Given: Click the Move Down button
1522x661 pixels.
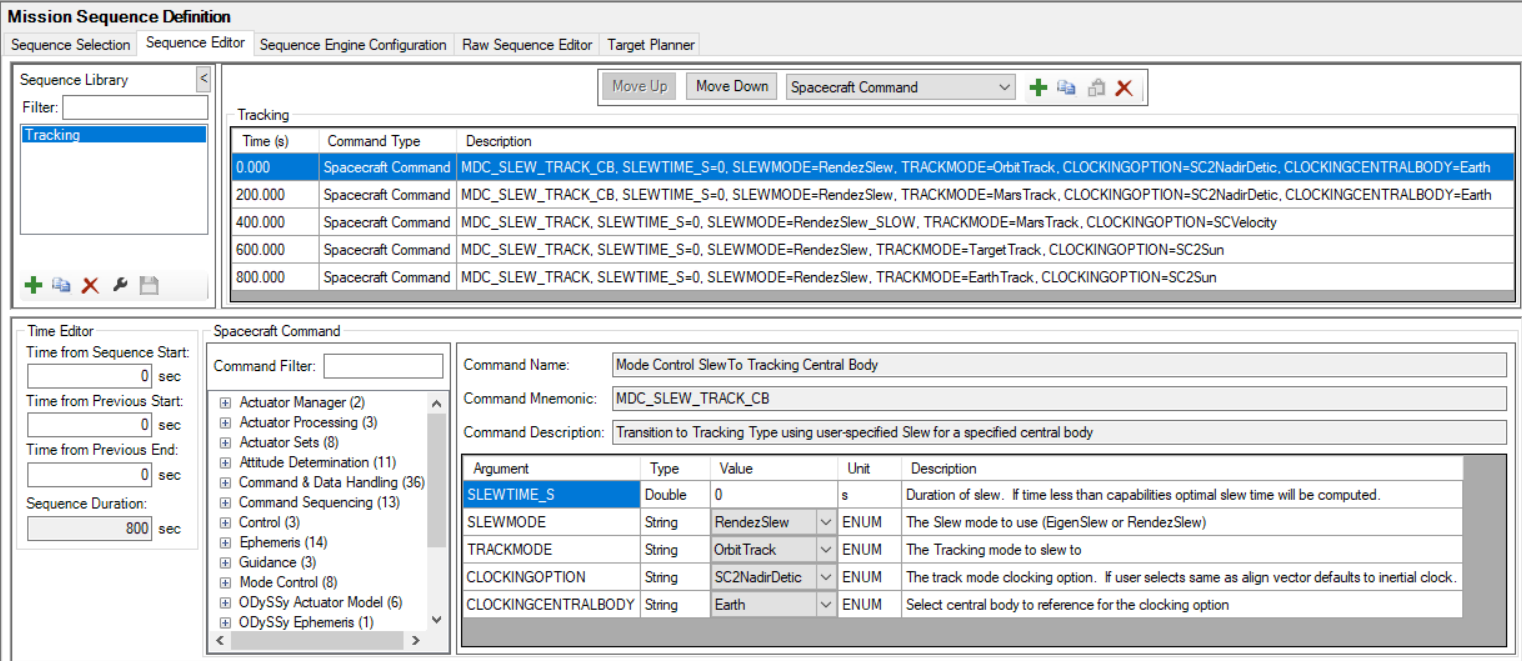Looking at the screenshot, I should (x=732, y=87).
